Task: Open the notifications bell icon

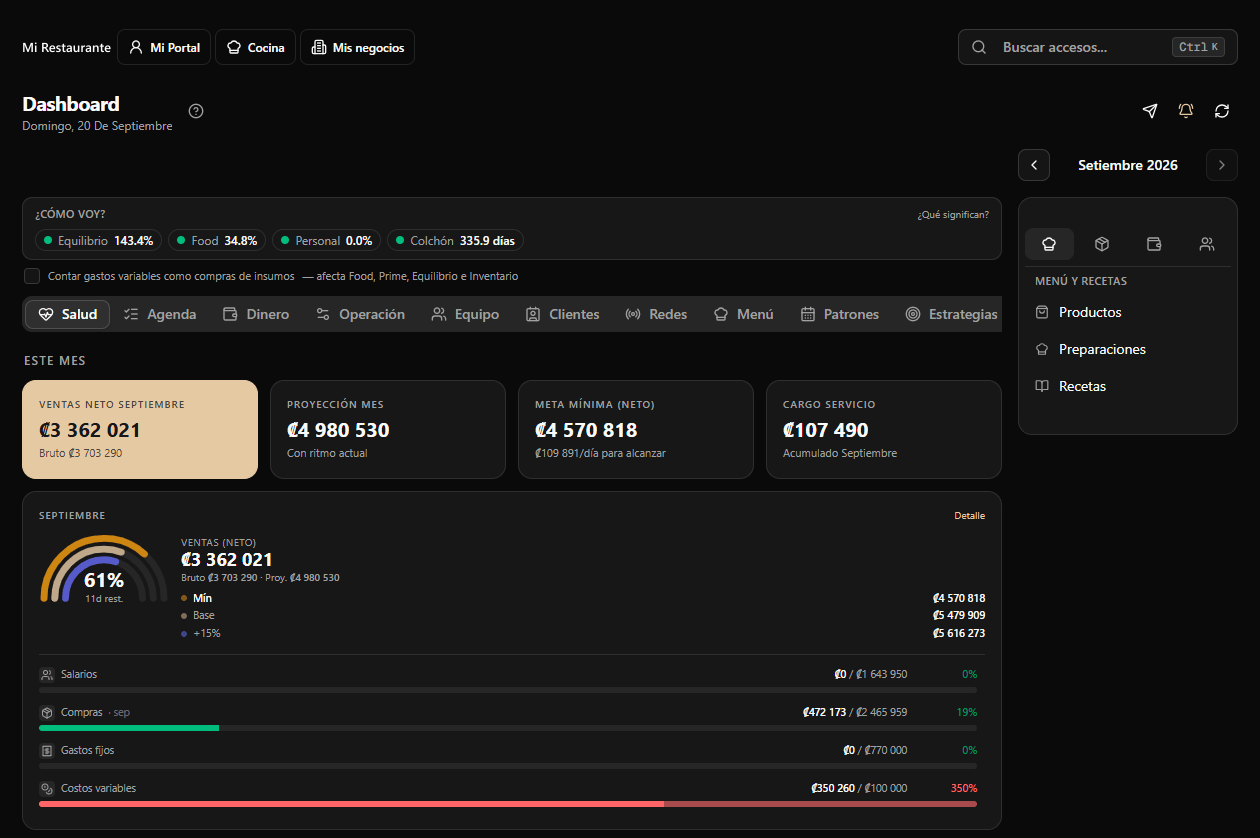Action: (1186, 111)
